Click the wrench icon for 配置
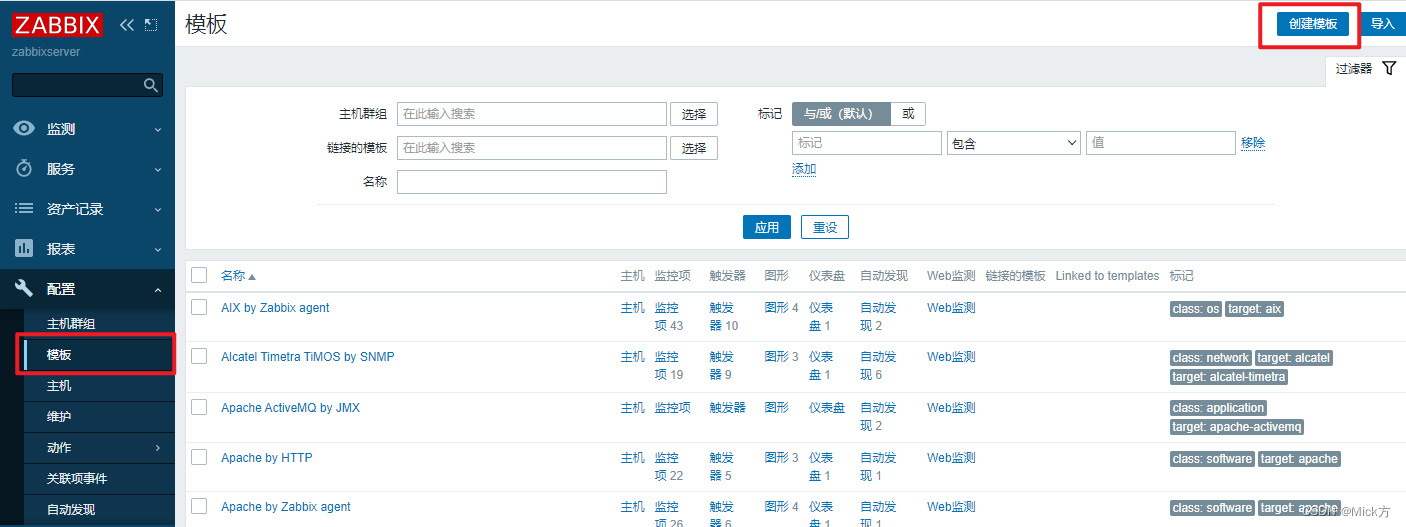 point(24,289)
